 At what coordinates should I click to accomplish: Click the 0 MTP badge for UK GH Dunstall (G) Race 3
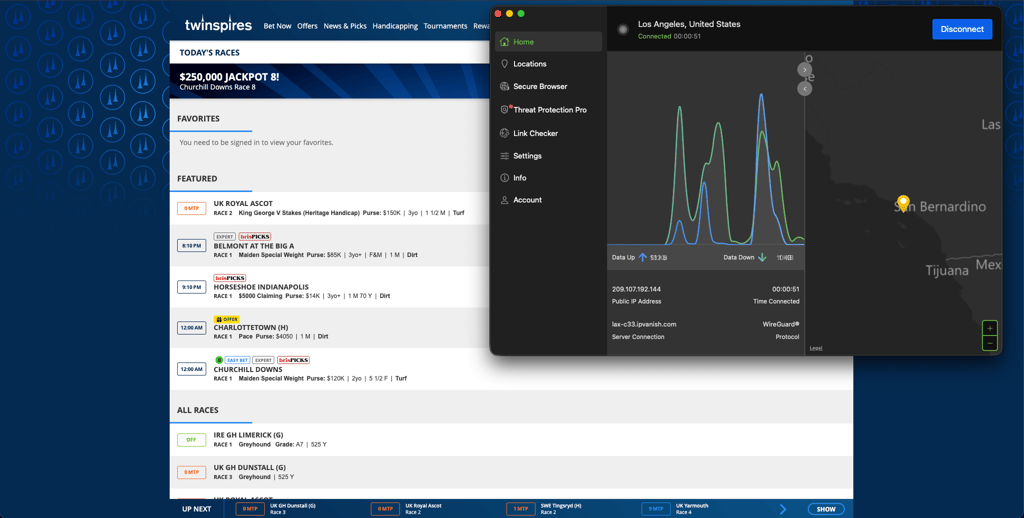coord(191,472)
